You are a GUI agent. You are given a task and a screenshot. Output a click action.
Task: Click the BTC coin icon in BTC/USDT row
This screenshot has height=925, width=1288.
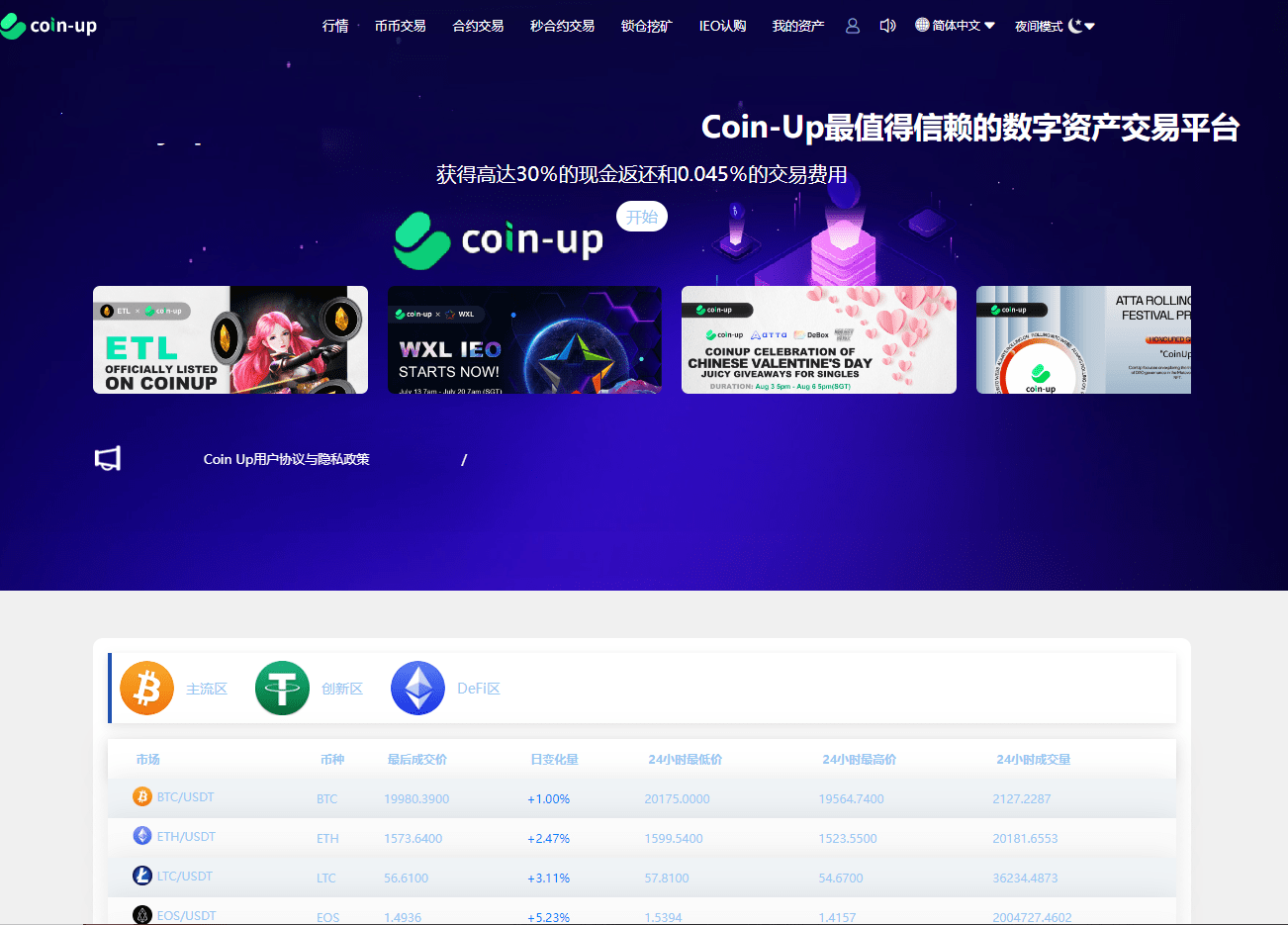coord(142,796)
